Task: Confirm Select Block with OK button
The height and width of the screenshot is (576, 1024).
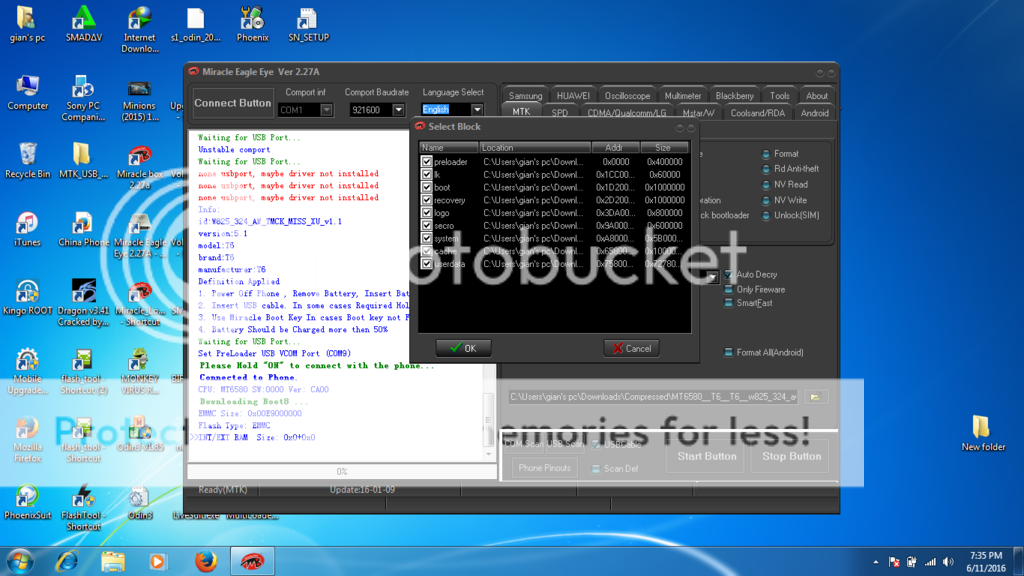Action: click(463, 348)
